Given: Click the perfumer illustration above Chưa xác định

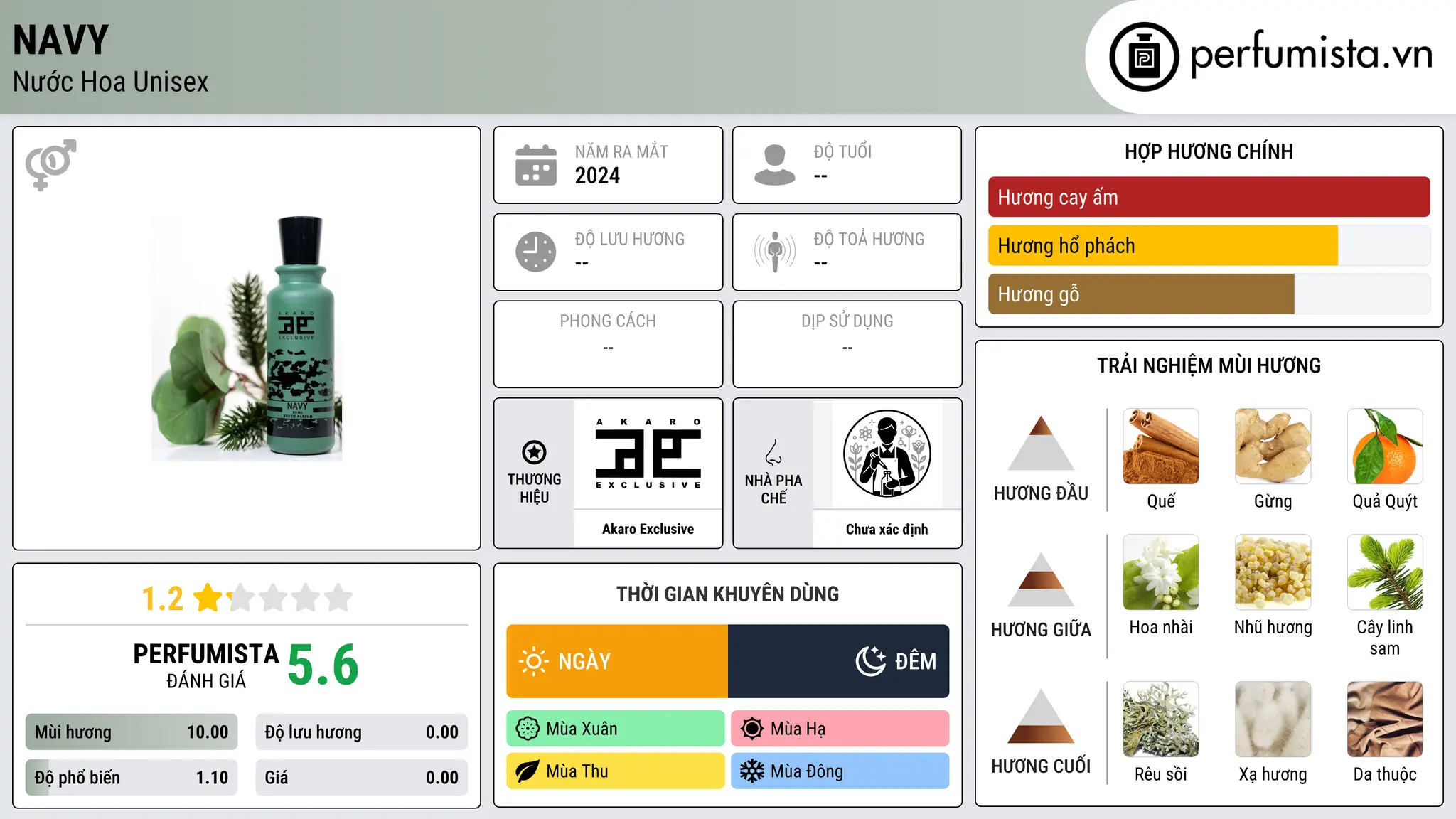Looking at the screenshot, I should [887, 454].
